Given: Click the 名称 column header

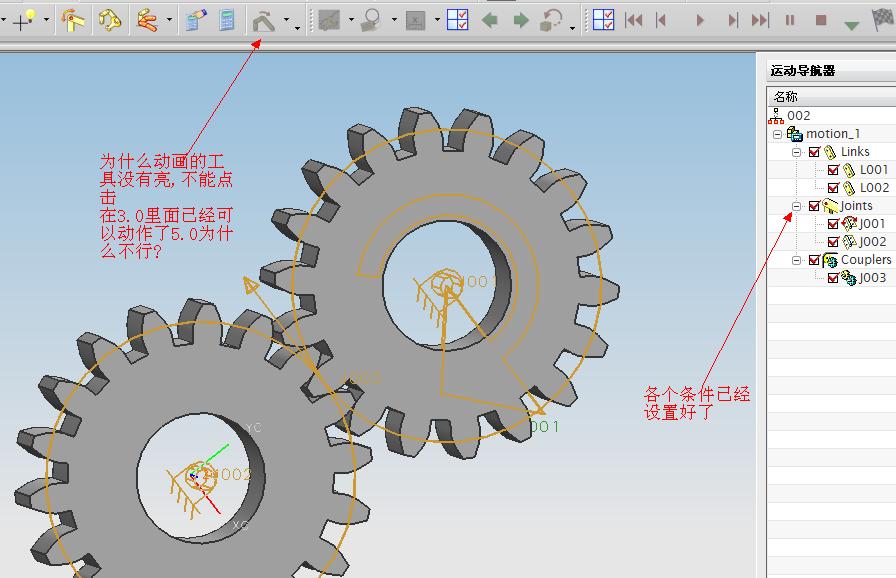Looking at the screenshot, I should 785,97.
